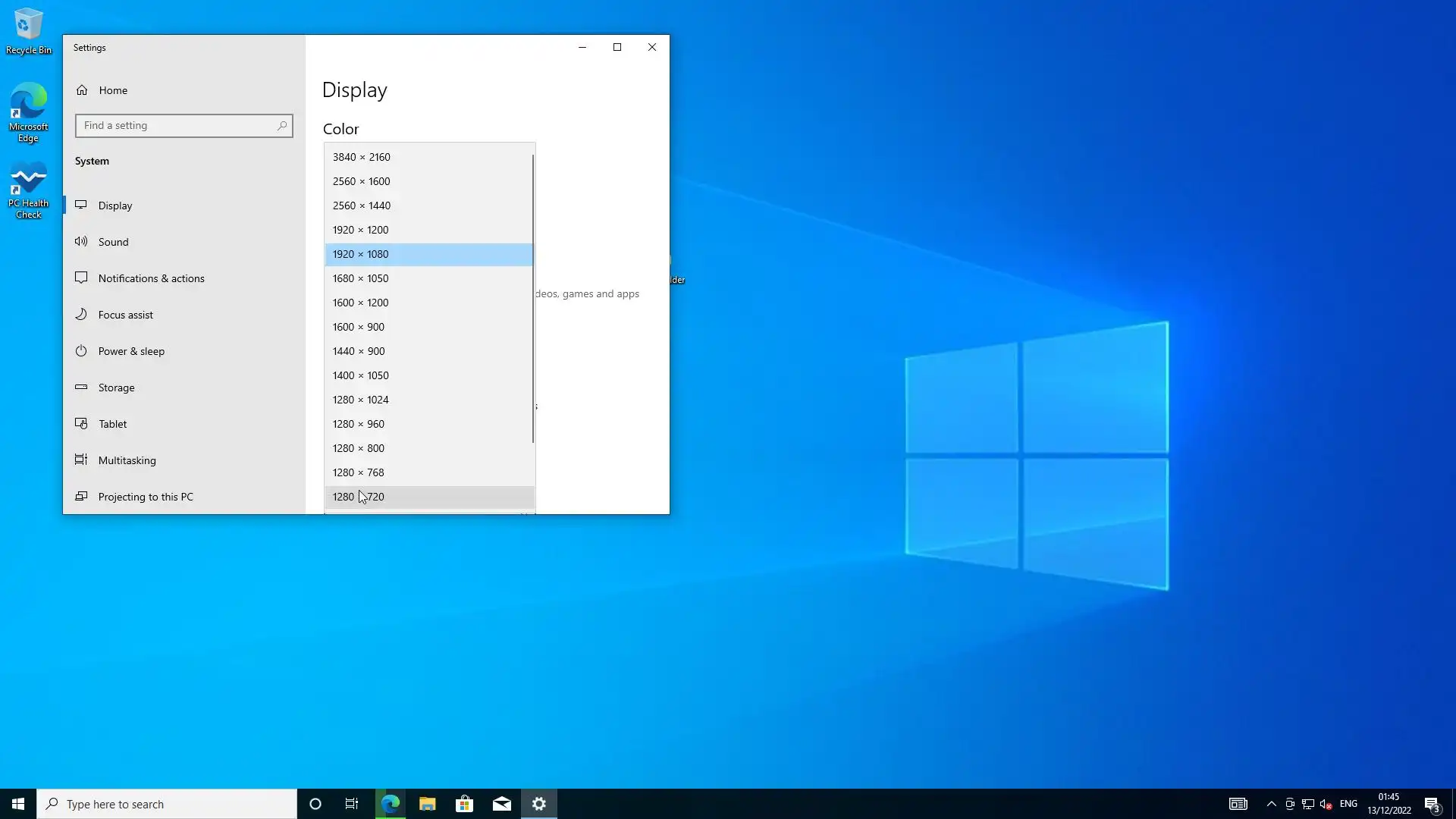The image size is (1456, 819).
Task: Click the search magnifier in Find a setting
Action: [282, 126]
